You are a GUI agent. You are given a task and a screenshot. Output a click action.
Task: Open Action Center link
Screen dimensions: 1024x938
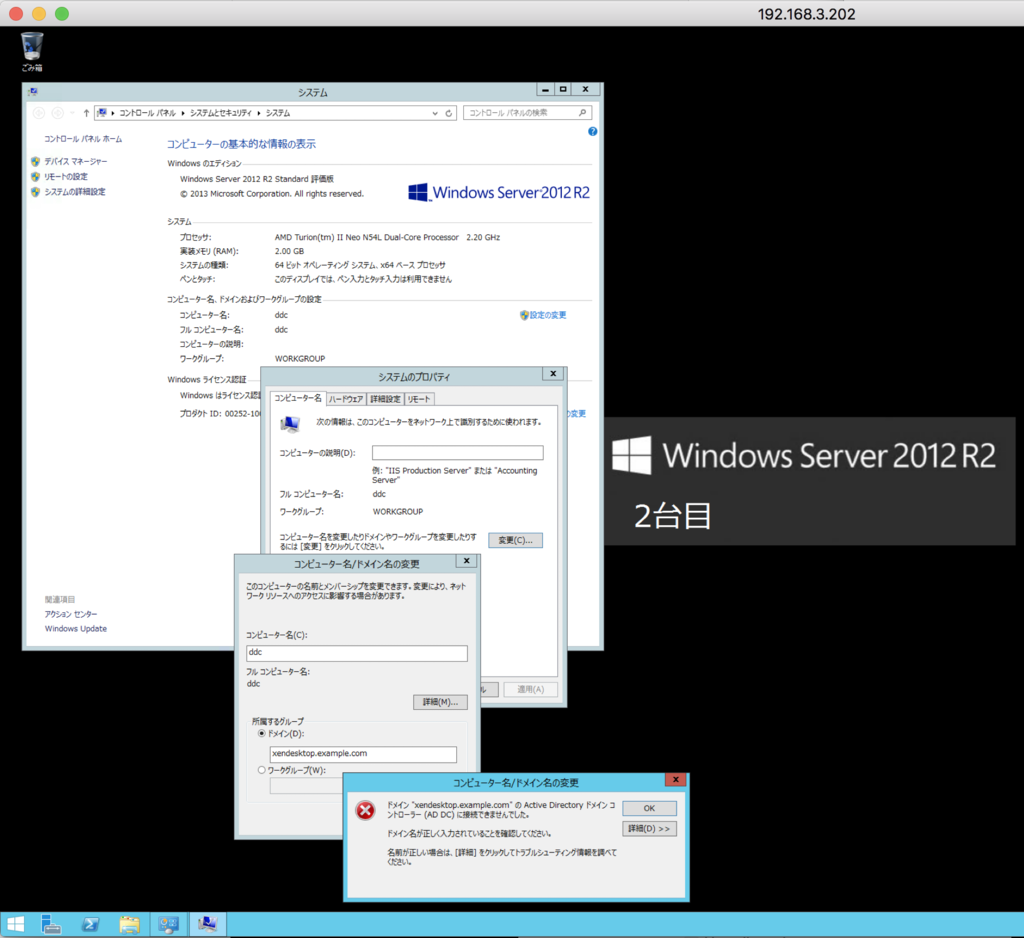click(71, 614)
